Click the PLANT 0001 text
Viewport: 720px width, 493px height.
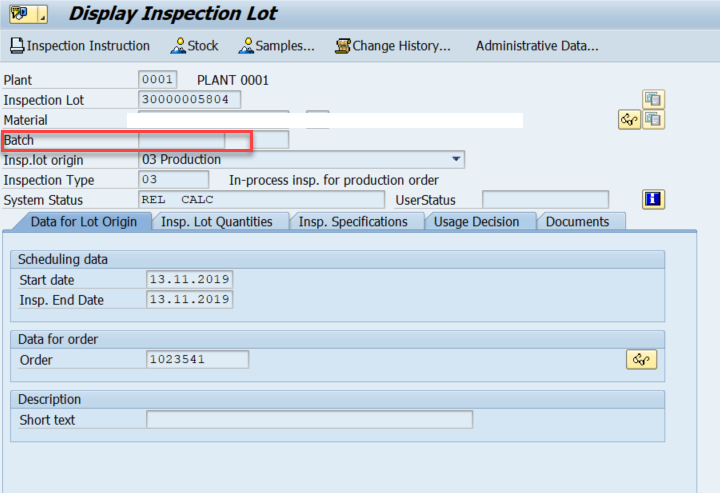(233, 80)
